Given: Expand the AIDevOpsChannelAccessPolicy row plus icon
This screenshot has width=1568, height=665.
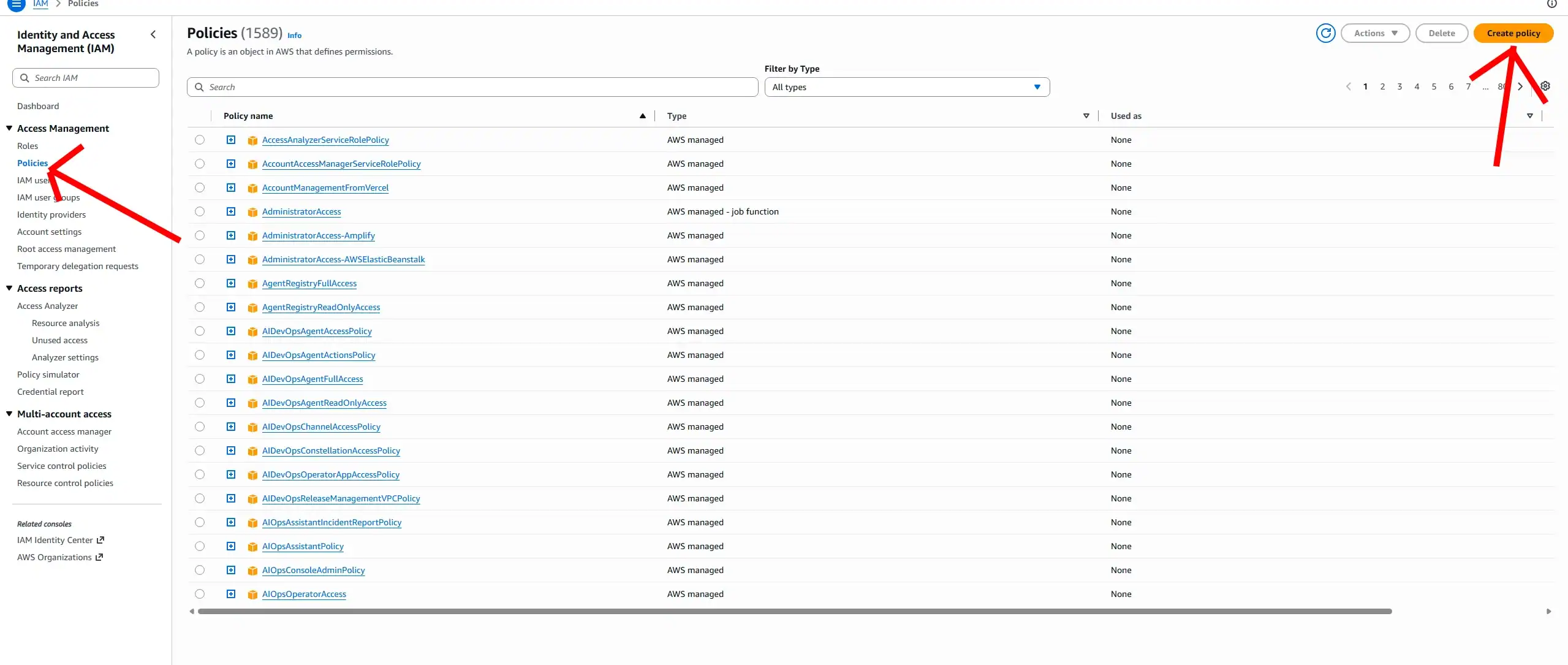Looking at the screenshot, I should (231, 427).
